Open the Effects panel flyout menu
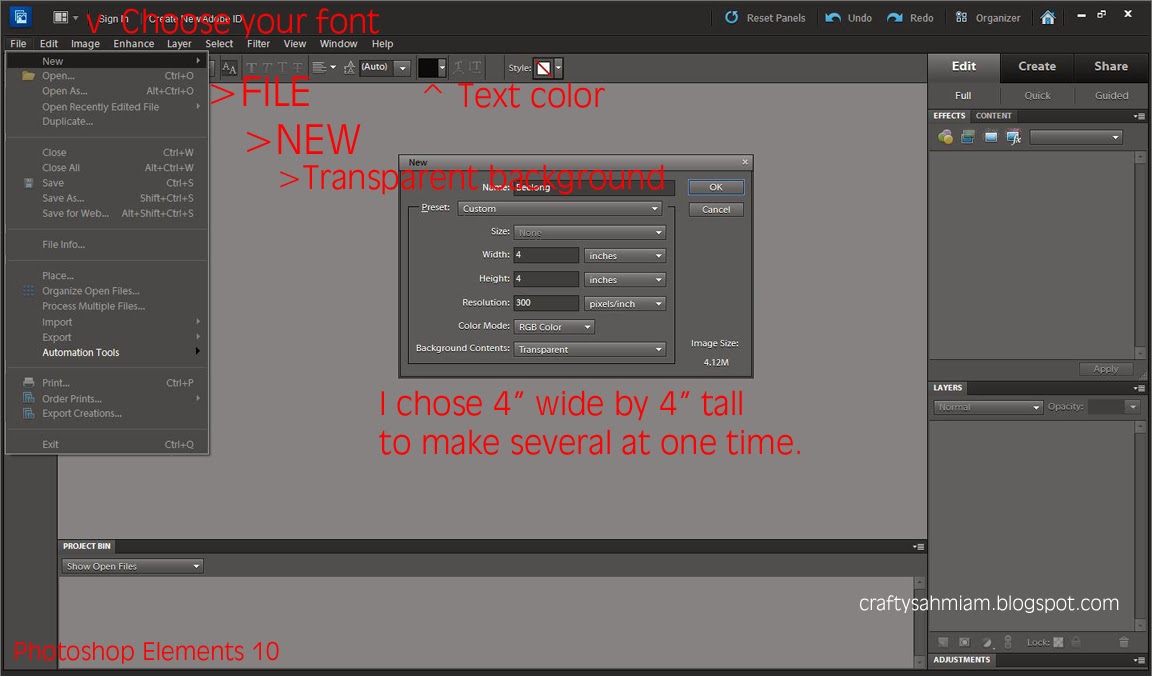The width and height of the screenshot is (1152, 676). pos(1139,116)
